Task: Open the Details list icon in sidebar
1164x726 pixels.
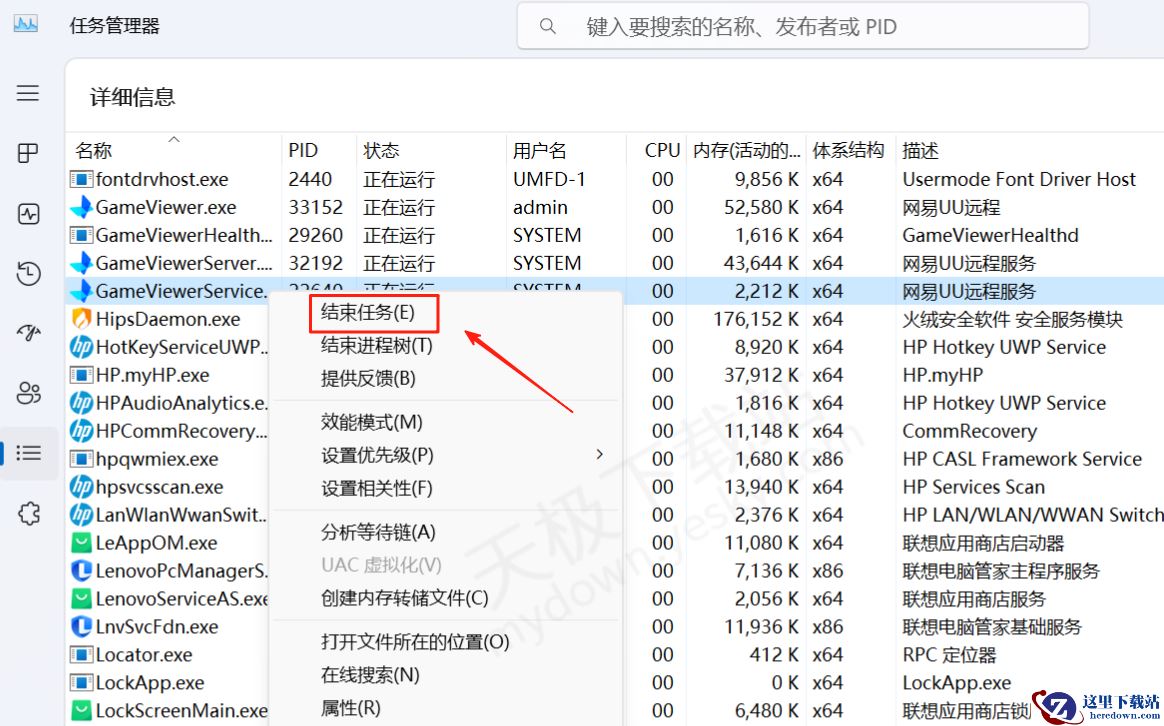Action: point(28,453)
